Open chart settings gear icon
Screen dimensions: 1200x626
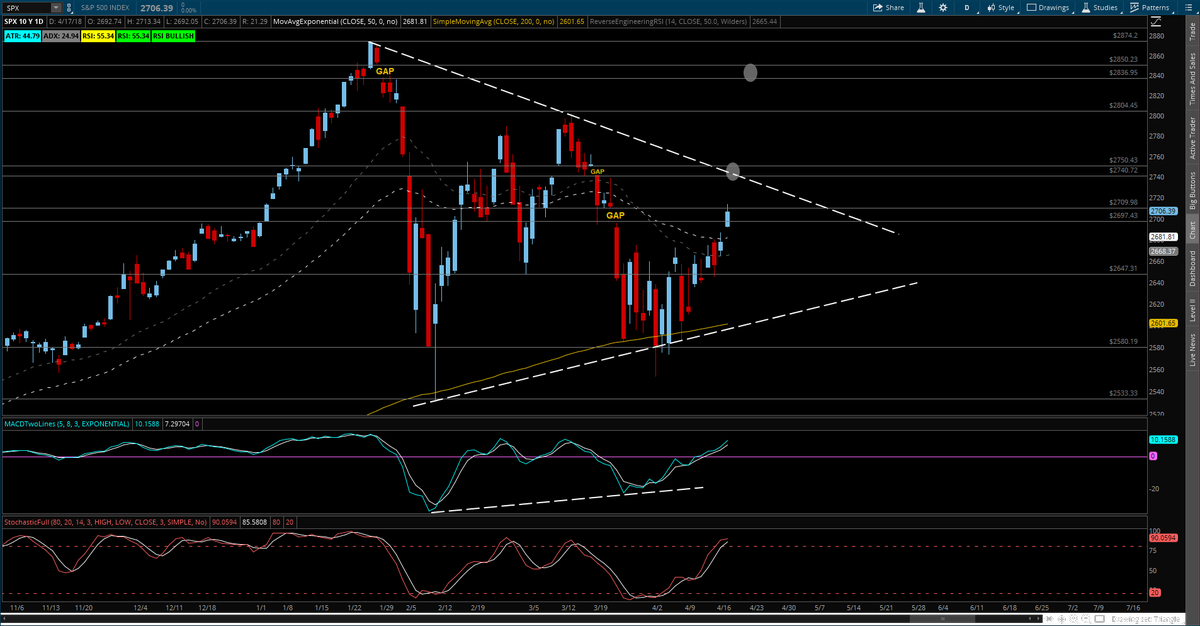(x=943, y=7)
